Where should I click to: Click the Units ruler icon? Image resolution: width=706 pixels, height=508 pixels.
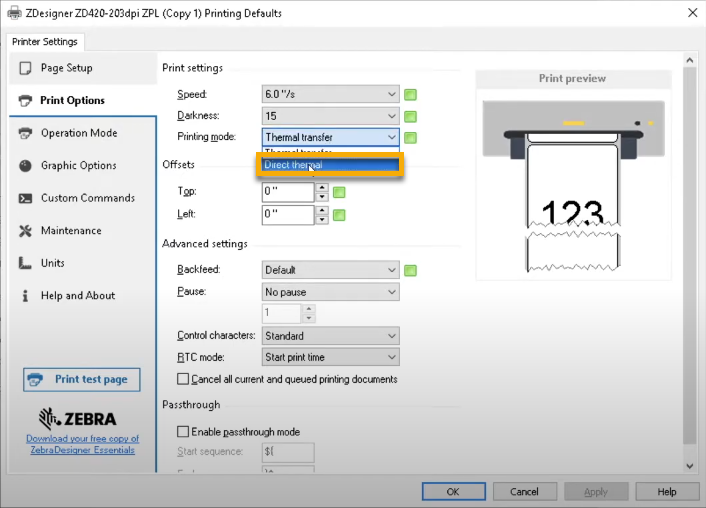tap(25, 263)
